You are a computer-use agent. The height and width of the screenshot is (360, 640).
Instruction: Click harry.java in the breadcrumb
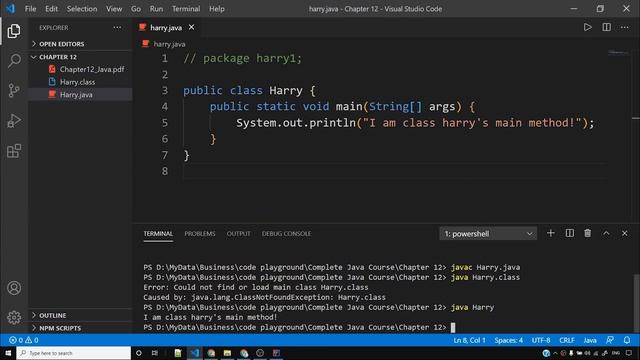point(169,44)
